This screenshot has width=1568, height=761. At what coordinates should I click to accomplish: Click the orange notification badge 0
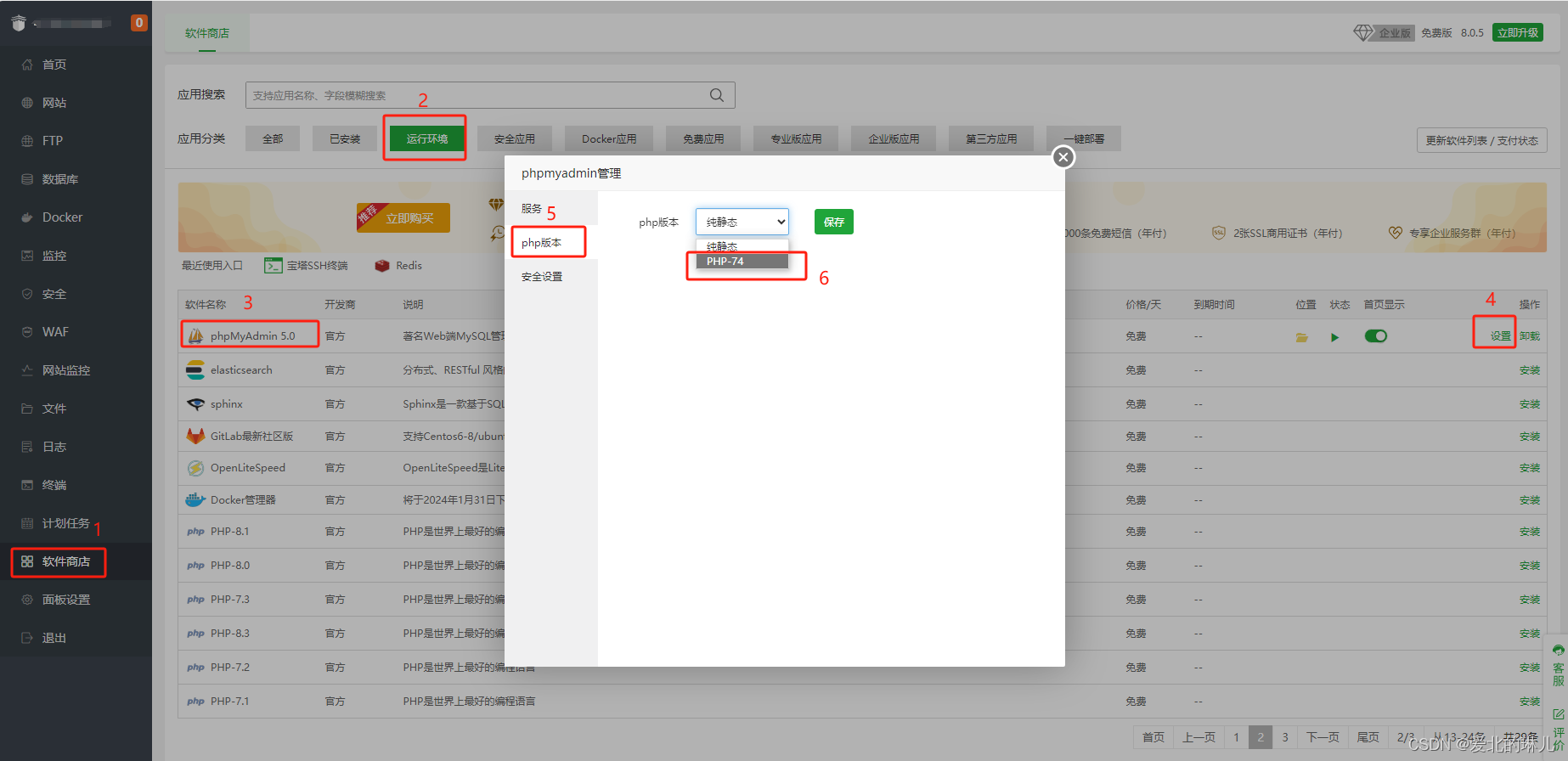point(139,23)
